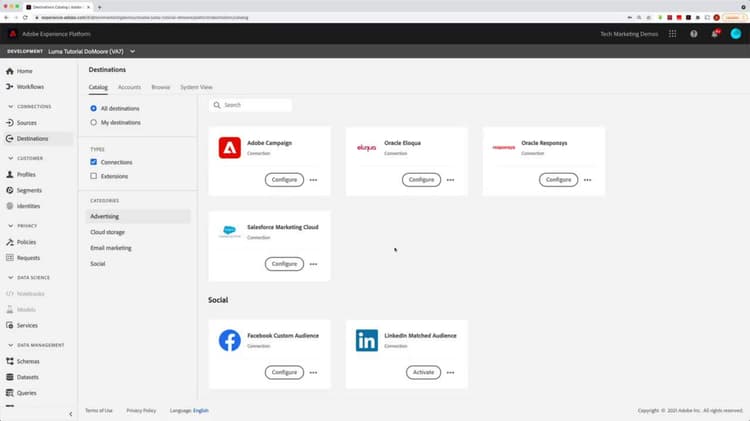Switch to the System View tab
This screenshot has height=421, width=750.
pyautogui.click(x=196, y=87)
